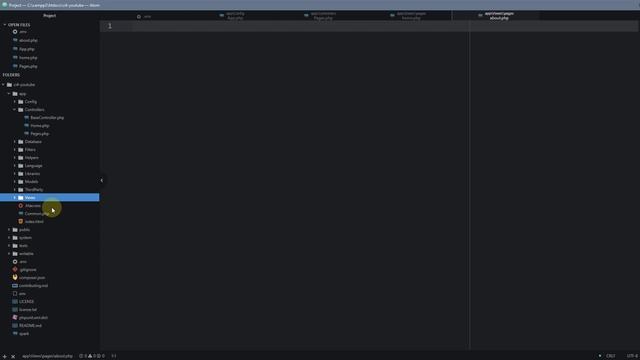Switch to the App.php editor tab
Screen dimensions: 640x360
[x=231, y=16]
